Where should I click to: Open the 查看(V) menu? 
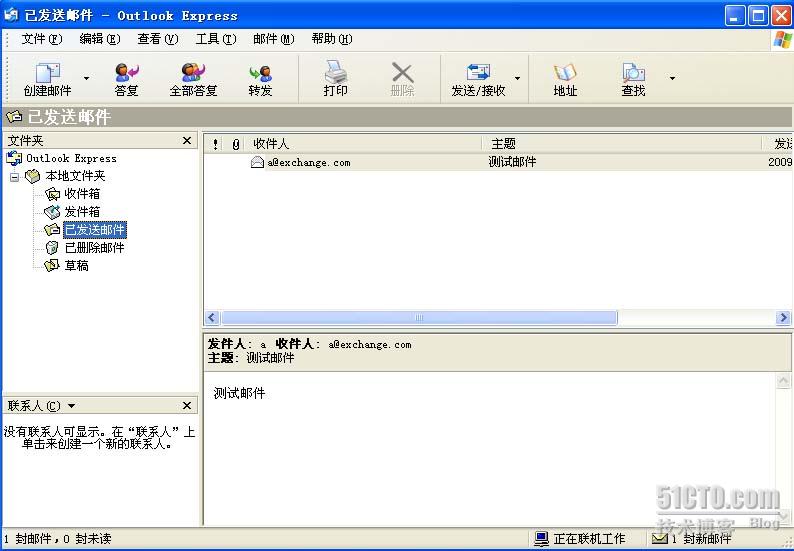pos(157,39)
